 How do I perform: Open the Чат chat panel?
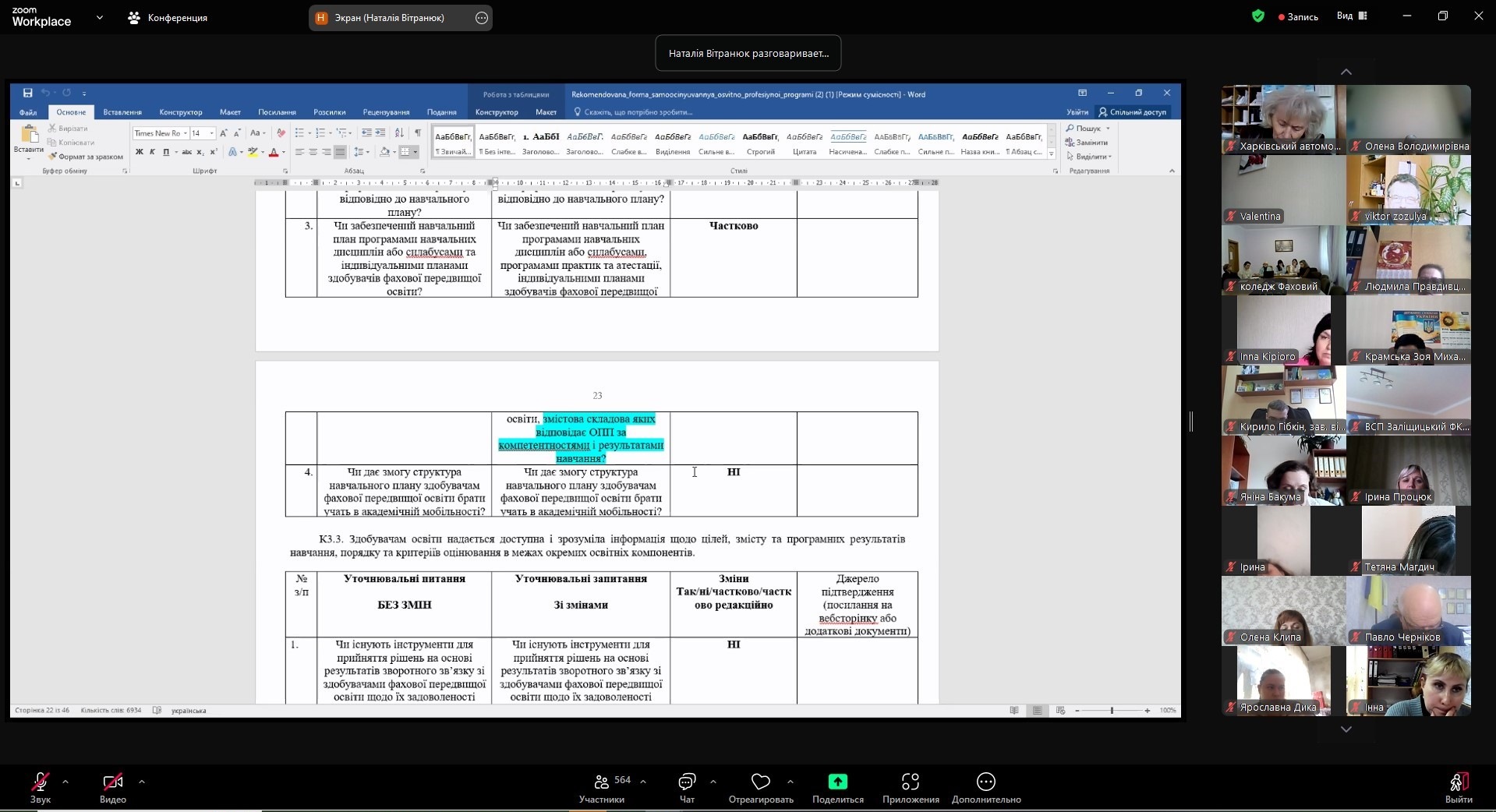pos(687,782)
